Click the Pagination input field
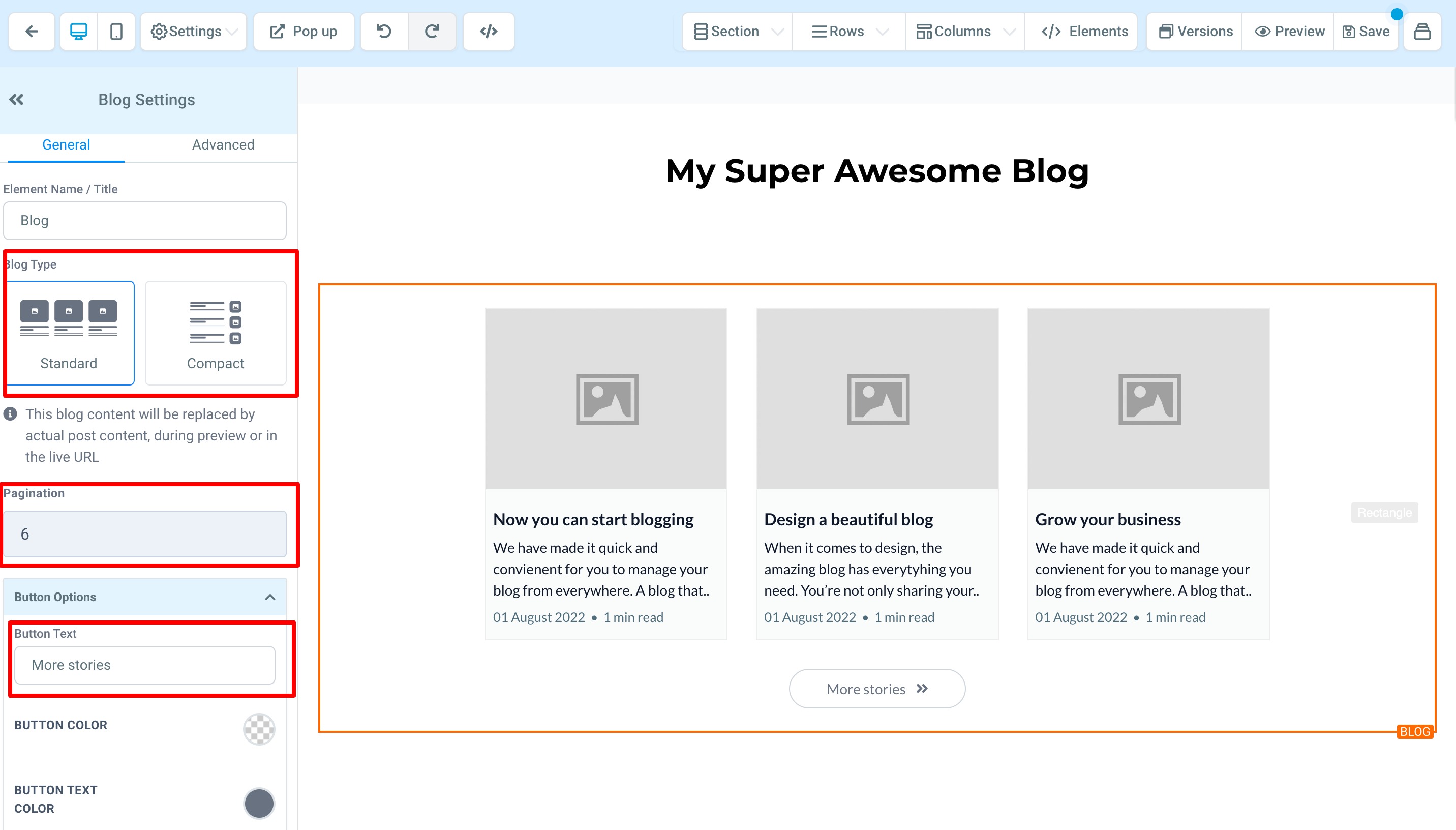The height and width of the screenshot is (830, 1456). 145,534
